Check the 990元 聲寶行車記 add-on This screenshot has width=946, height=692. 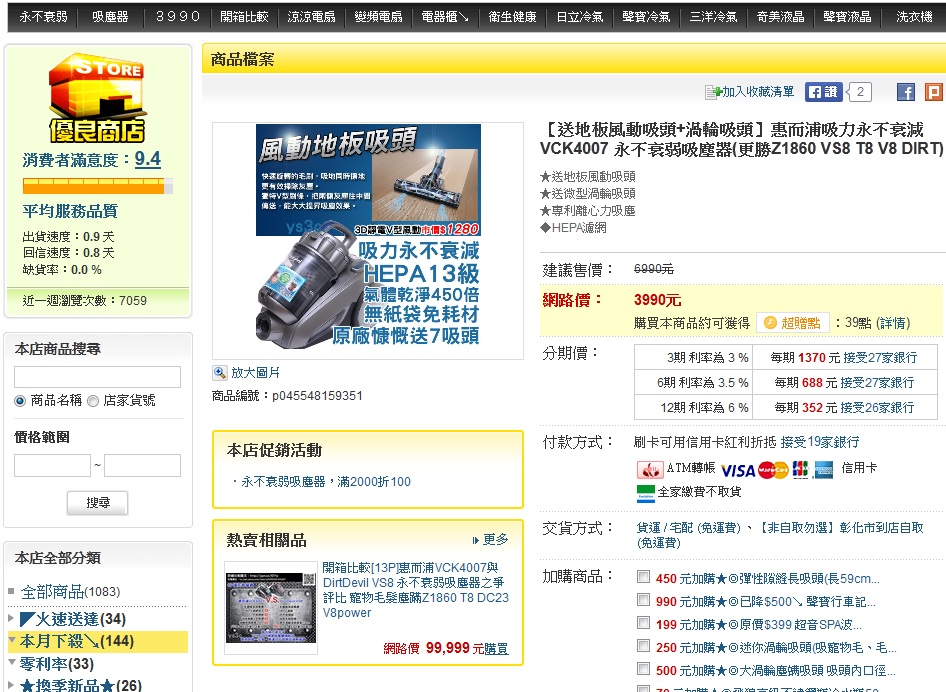(x=643, y=600)
